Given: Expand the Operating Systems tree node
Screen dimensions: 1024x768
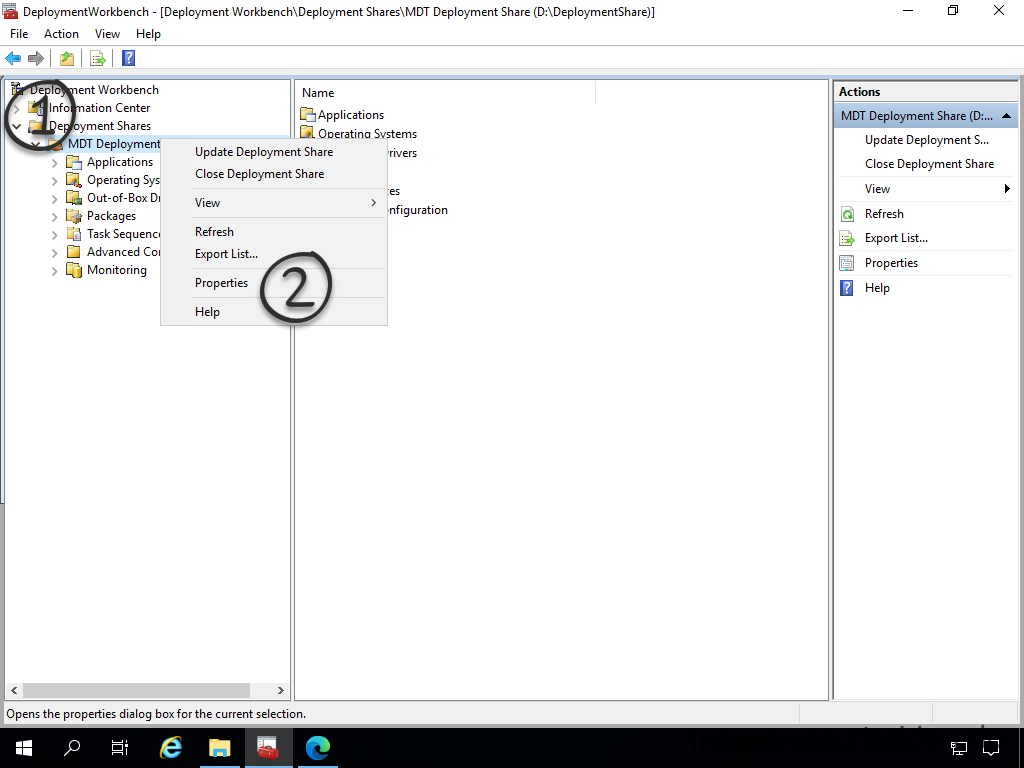Looking at the screenshot, I should [55, 181].
